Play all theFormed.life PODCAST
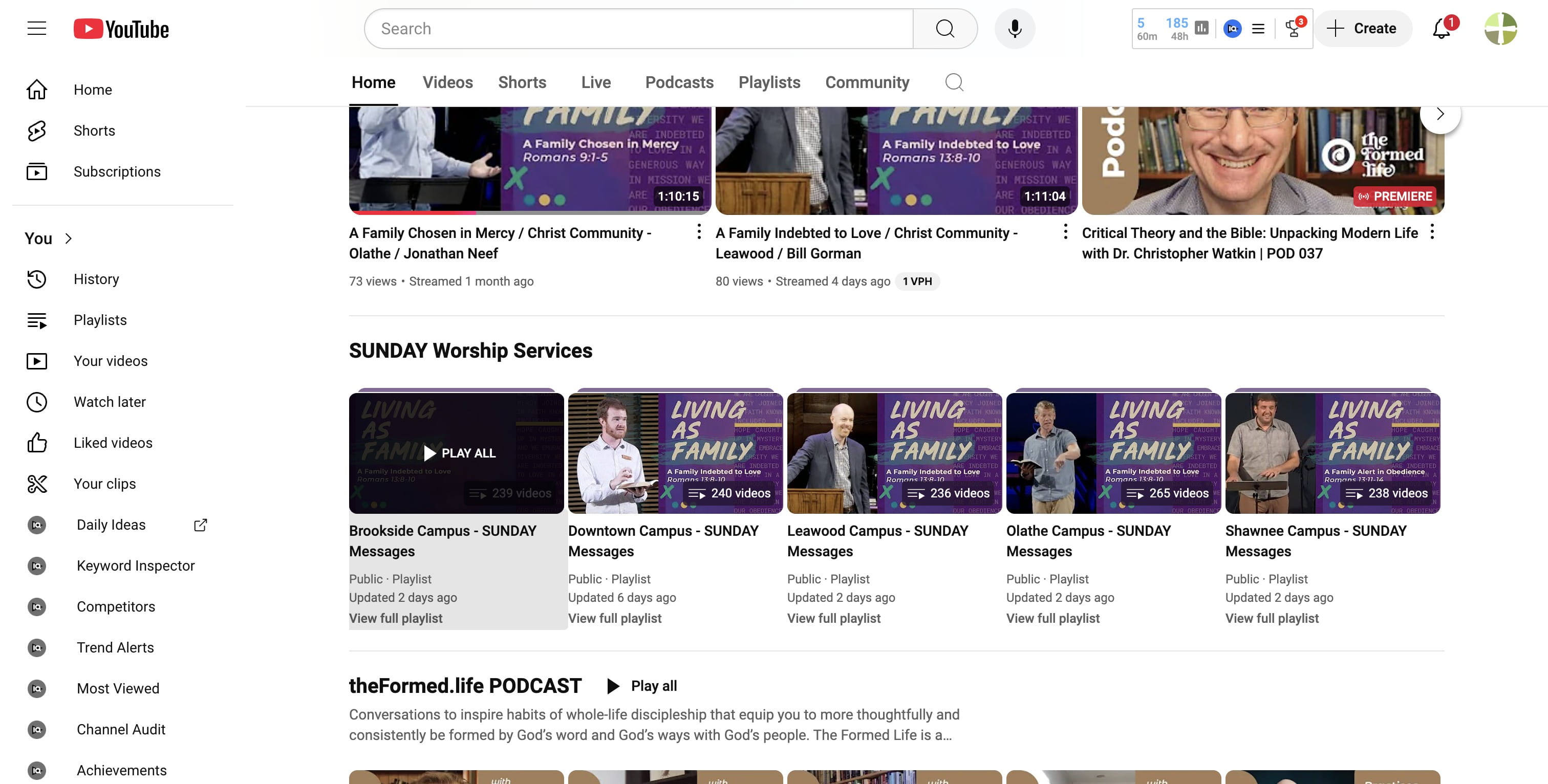1548x784 pixels. coord(642,685)
